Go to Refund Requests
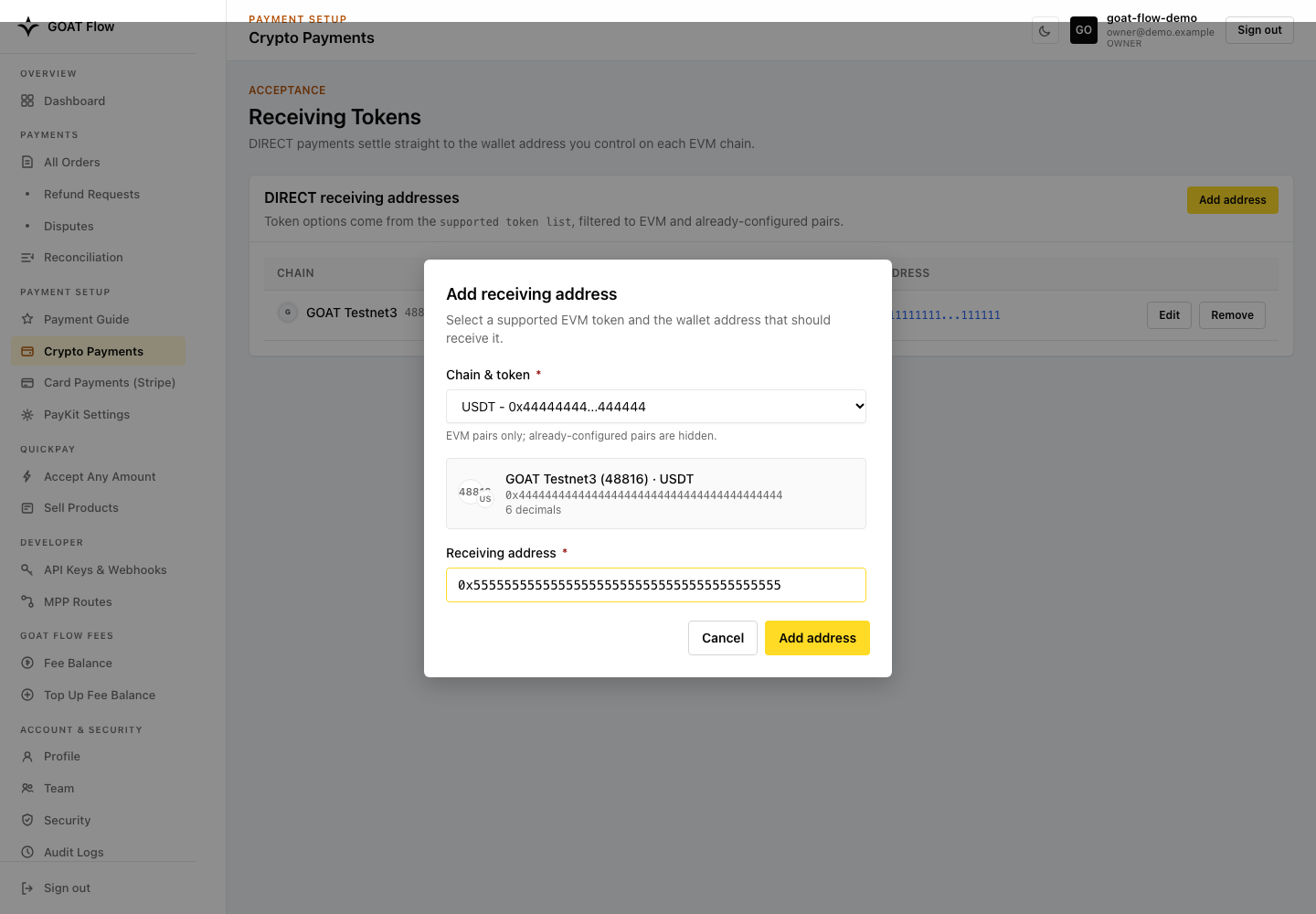The width and height of the screenshot is (1316, 914). click(91, 195)
